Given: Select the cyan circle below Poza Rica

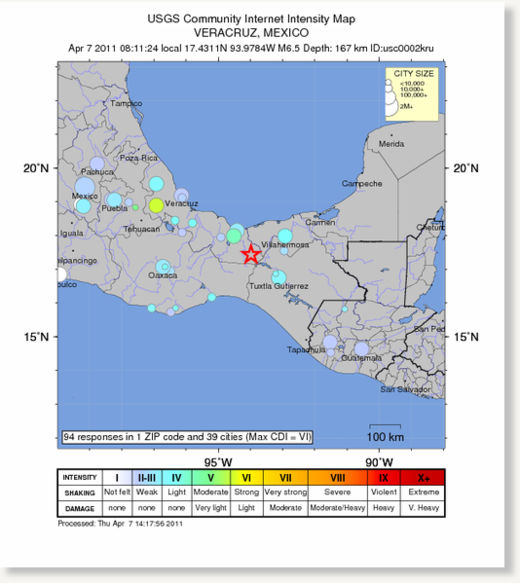Looking at the screenshot, I should pos(156,184).
